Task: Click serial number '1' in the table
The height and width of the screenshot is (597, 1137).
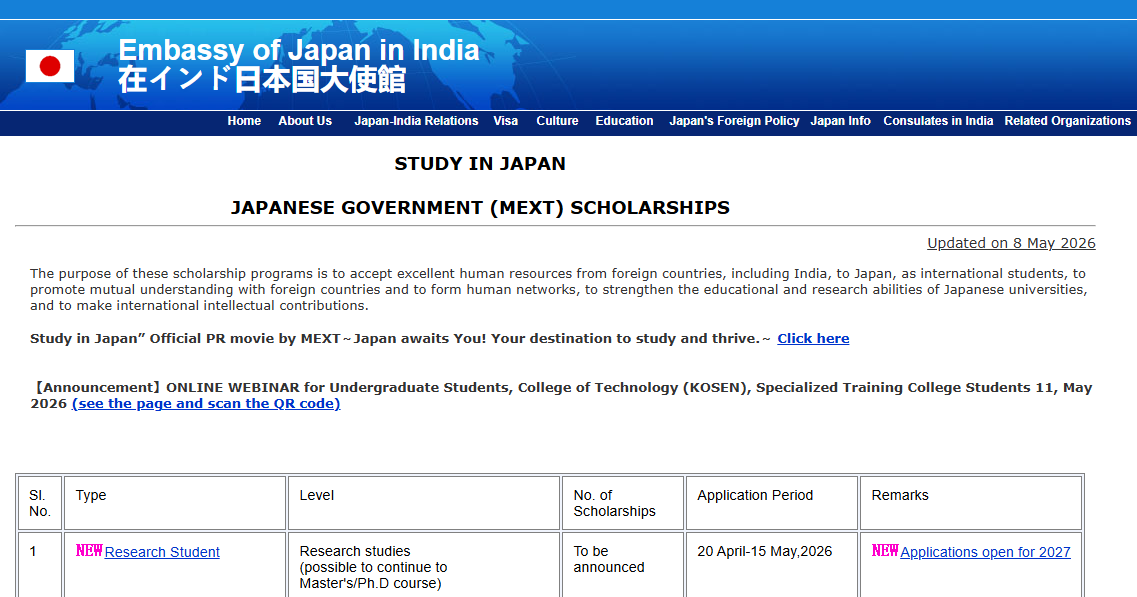Action: (x=33, y=551)
